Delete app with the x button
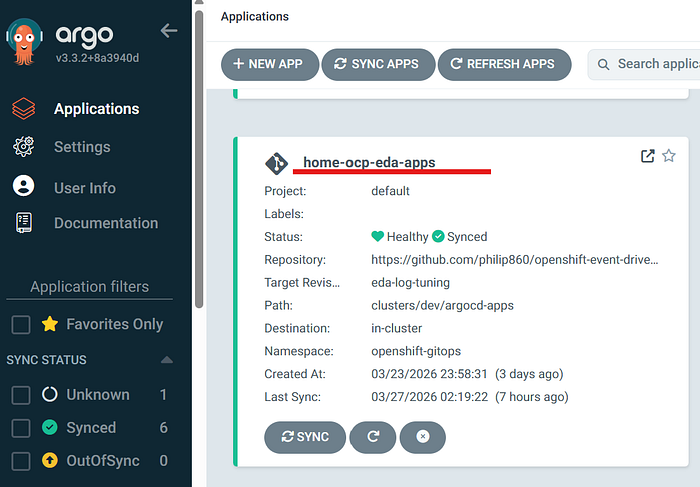This screenshot has height=487, width=700. tap(423, 437)
